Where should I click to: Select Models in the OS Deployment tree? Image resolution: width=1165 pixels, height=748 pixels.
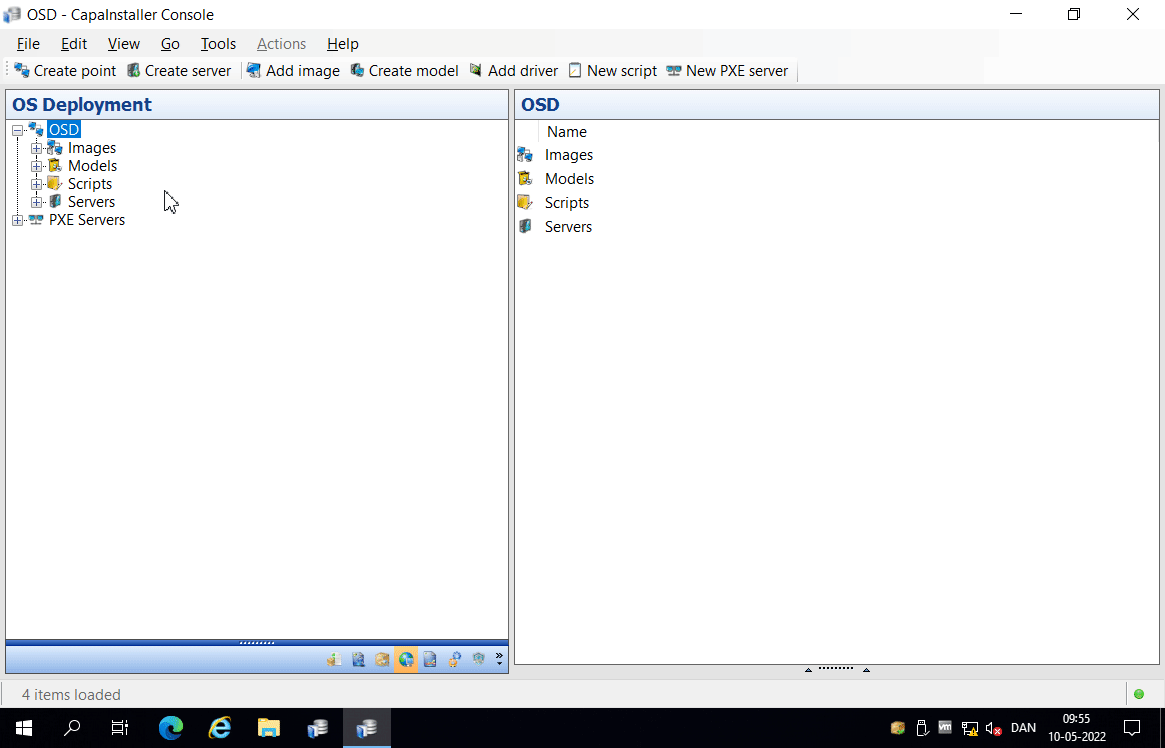(x=92, y=166)
